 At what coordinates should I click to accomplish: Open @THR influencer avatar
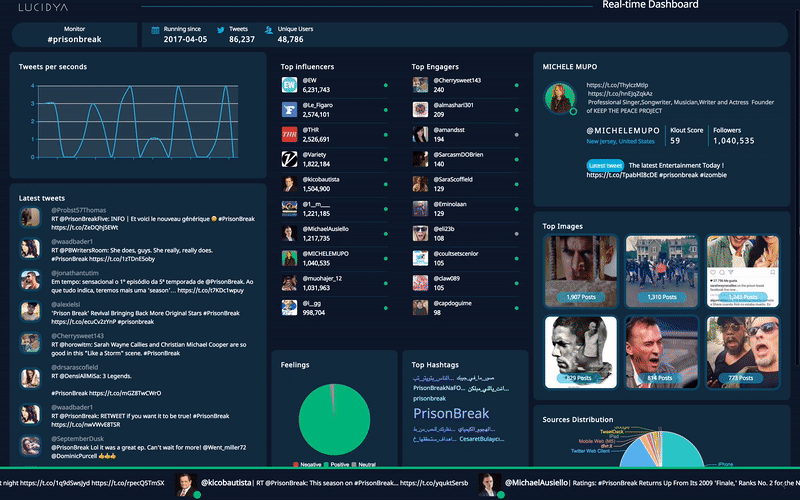289,134
